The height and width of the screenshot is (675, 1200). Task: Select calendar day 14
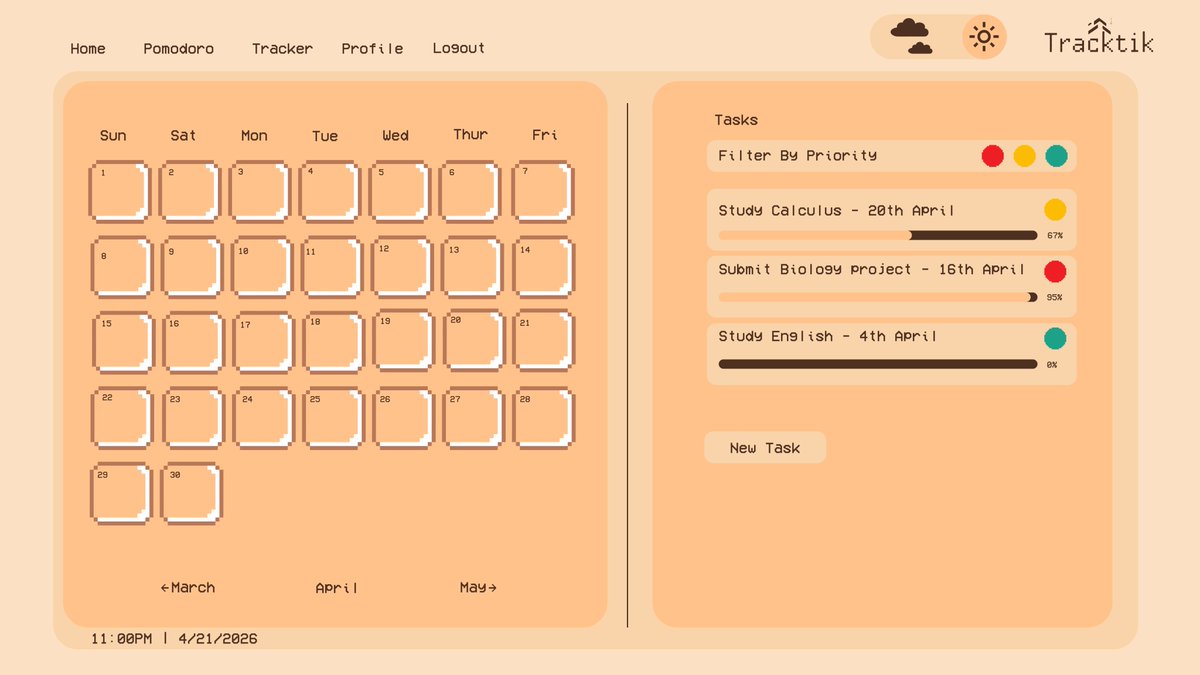tap(544, 267)
